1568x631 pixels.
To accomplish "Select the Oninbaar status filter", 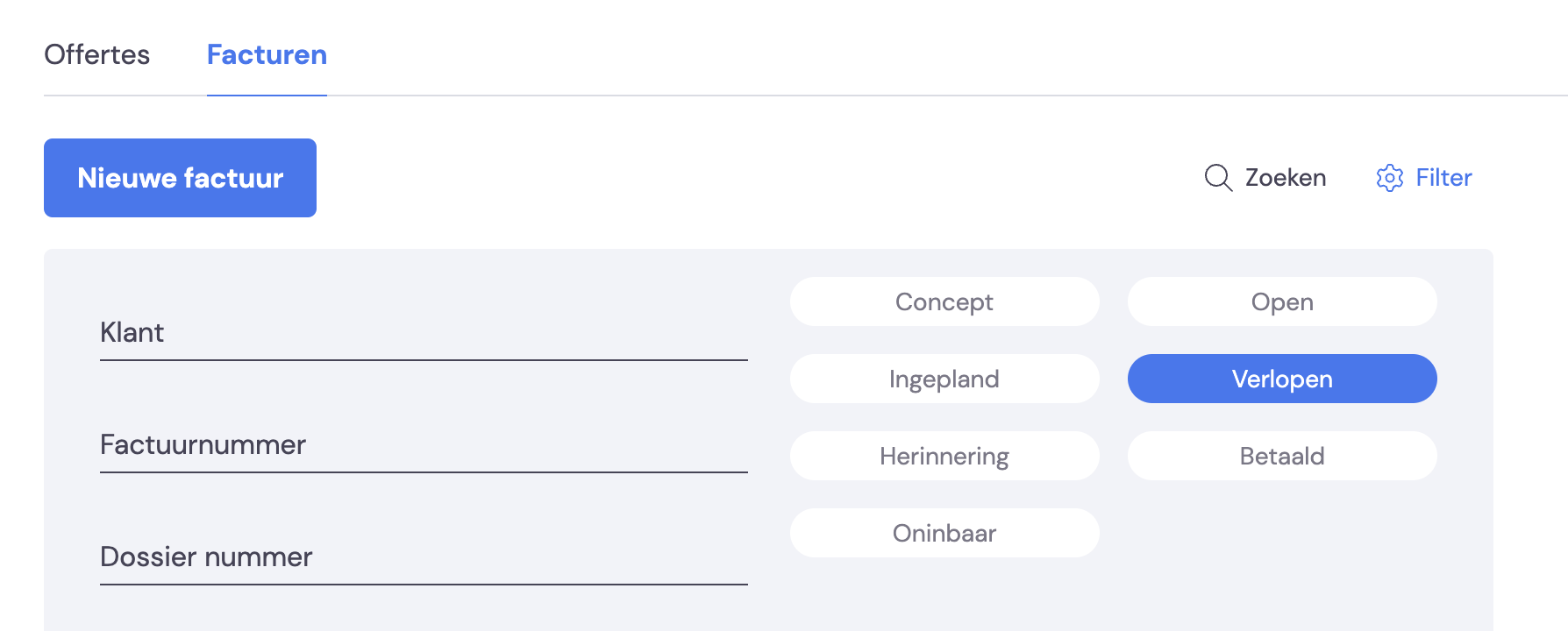I will (x=944, y=533).
